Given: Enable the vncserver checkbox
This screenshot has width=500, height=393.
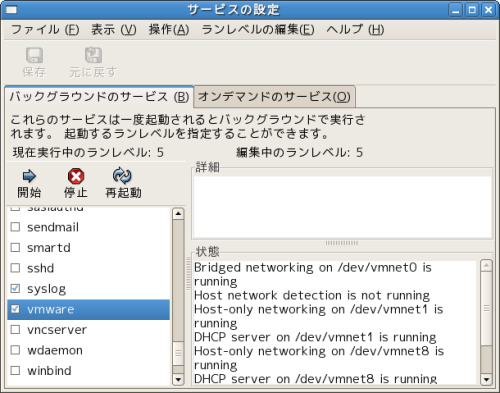Looking at the screenshot, I should [x=15, y=329].
